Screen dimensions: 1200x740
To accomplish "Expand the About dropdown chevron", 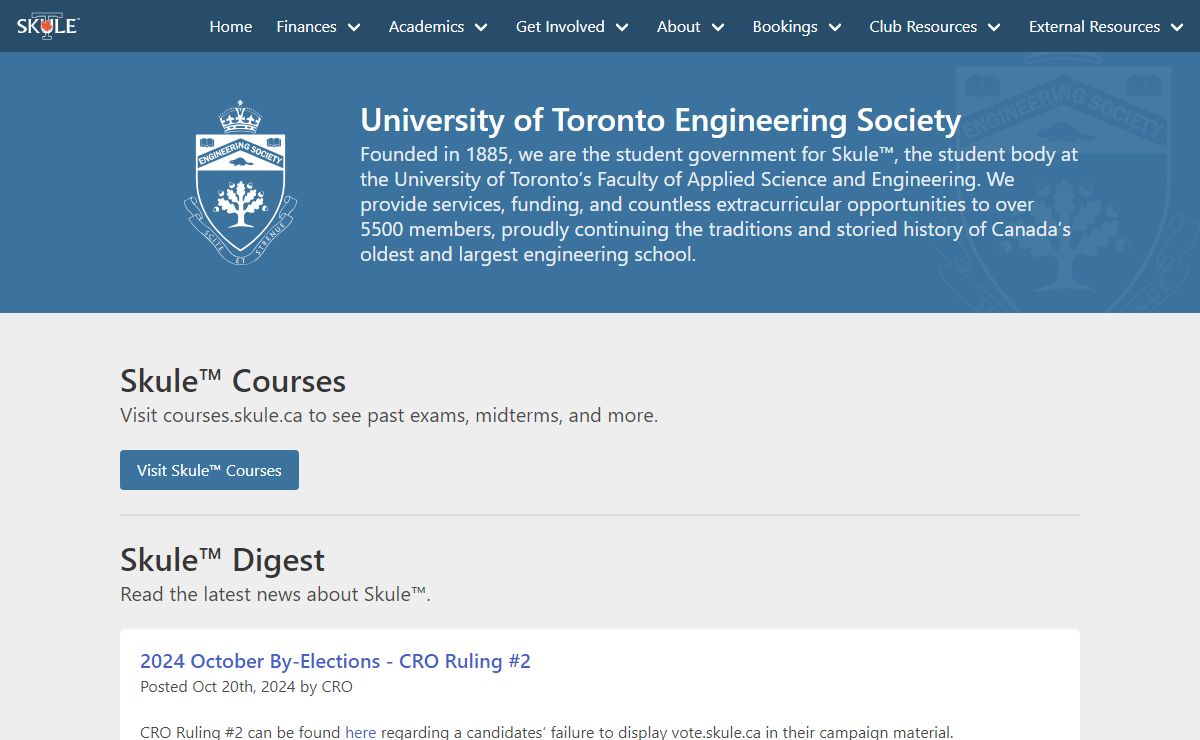I will point(718,28).
